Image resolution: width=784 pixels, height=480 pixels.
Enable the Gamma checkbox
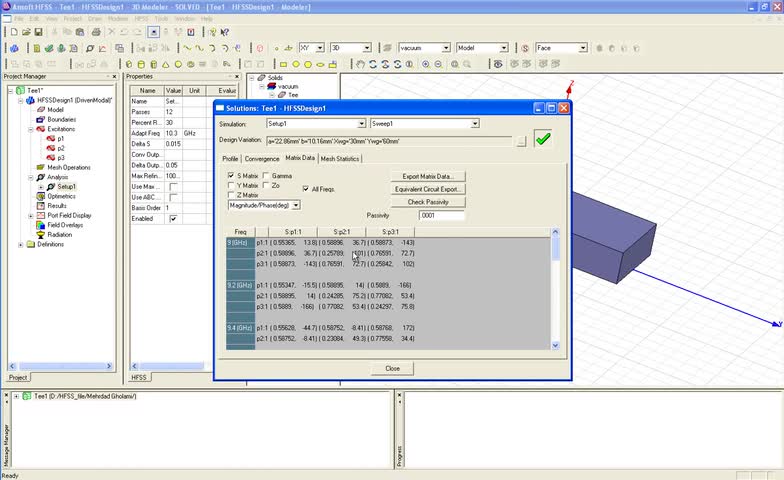(266, 176)
